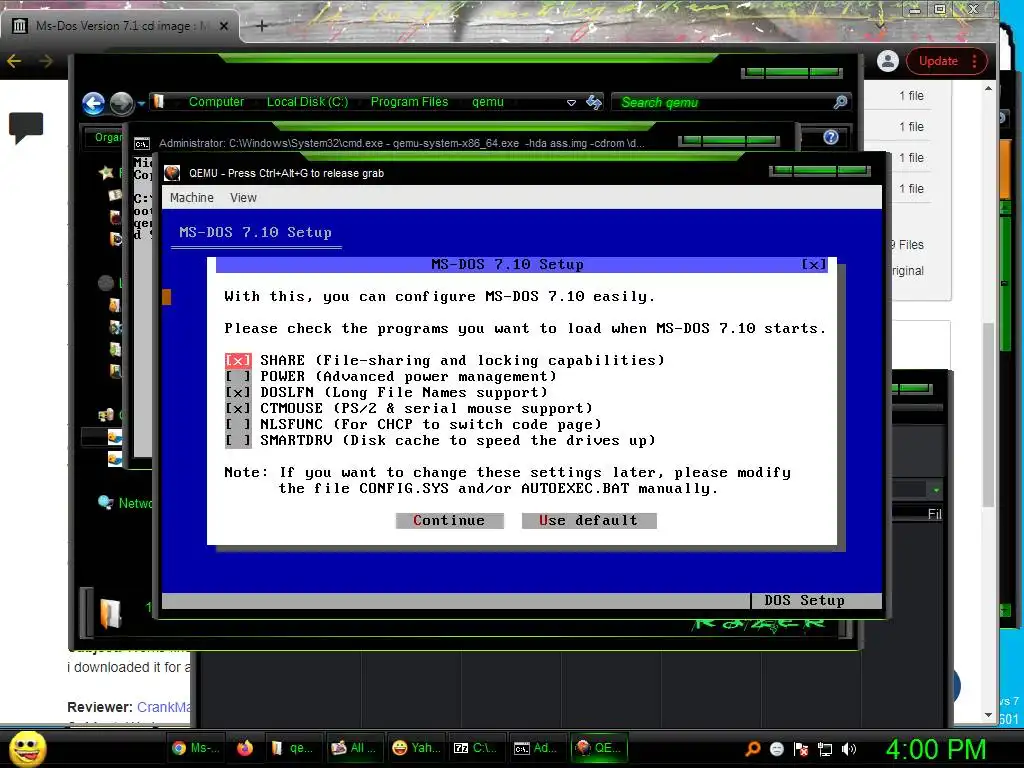Open the CrankMa reviewer link
This screenshot has width=1024, height=768.
(164, 707)
